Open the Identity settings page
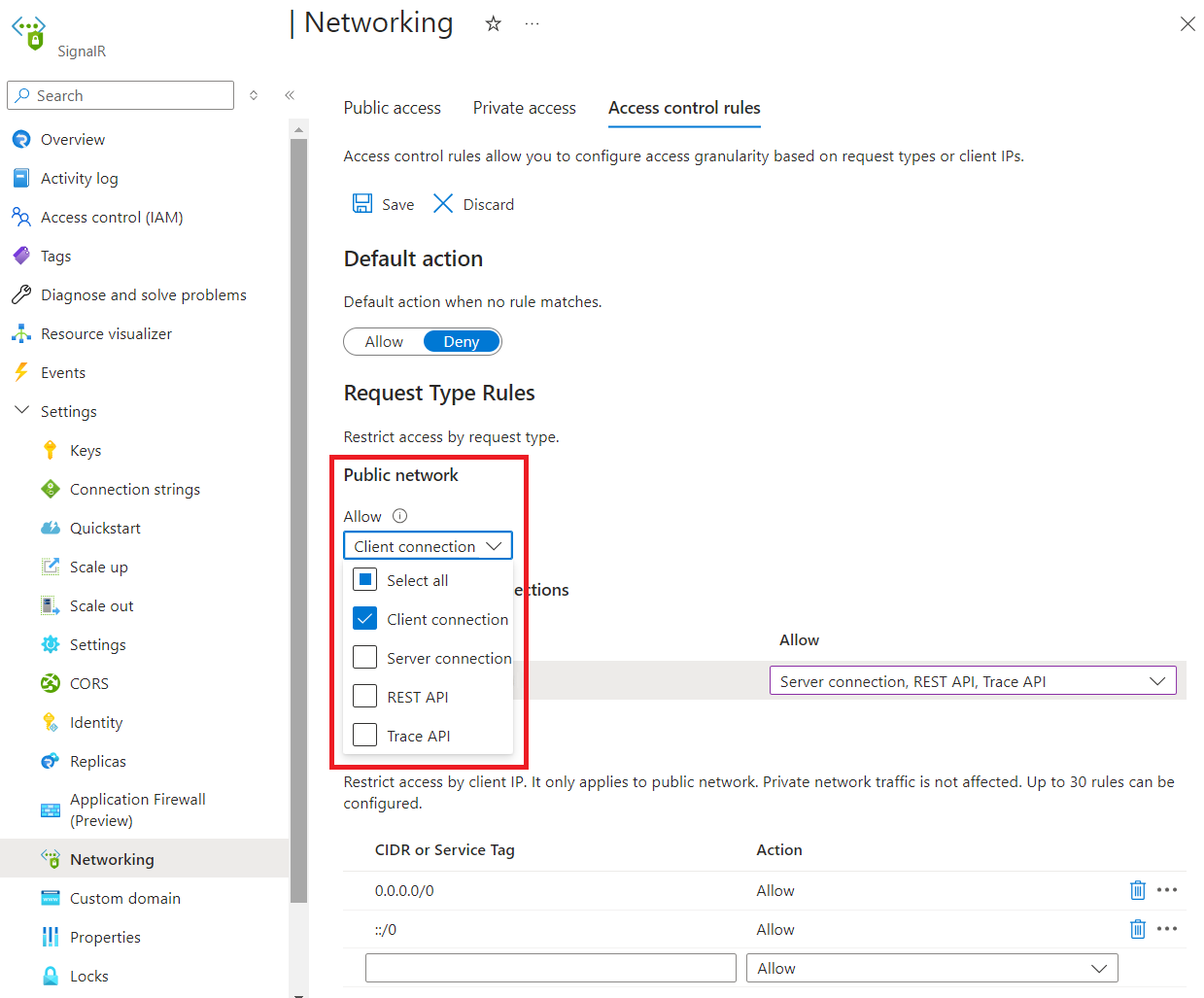Image resolution: width=1204 pixels, height=998 pixels. pos(94,722)
